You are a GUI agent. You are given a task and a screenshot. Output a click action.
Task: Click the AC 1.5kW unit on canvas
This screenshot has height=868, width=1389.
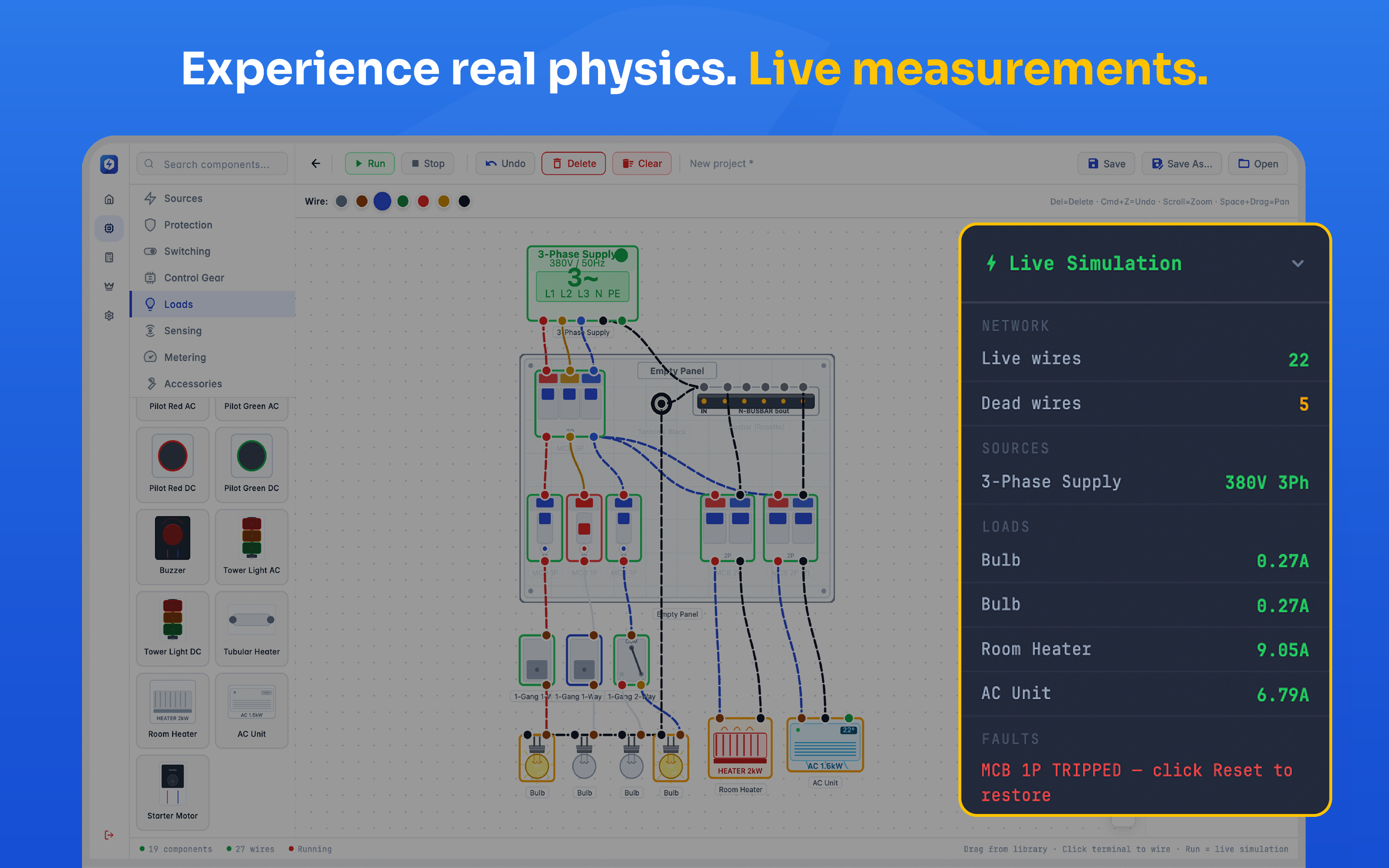coord(825,745)
